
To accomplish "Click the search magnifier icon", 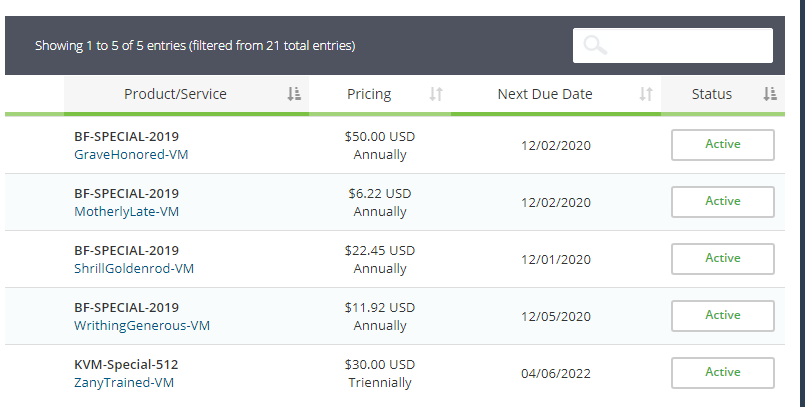I will [595, 45].
